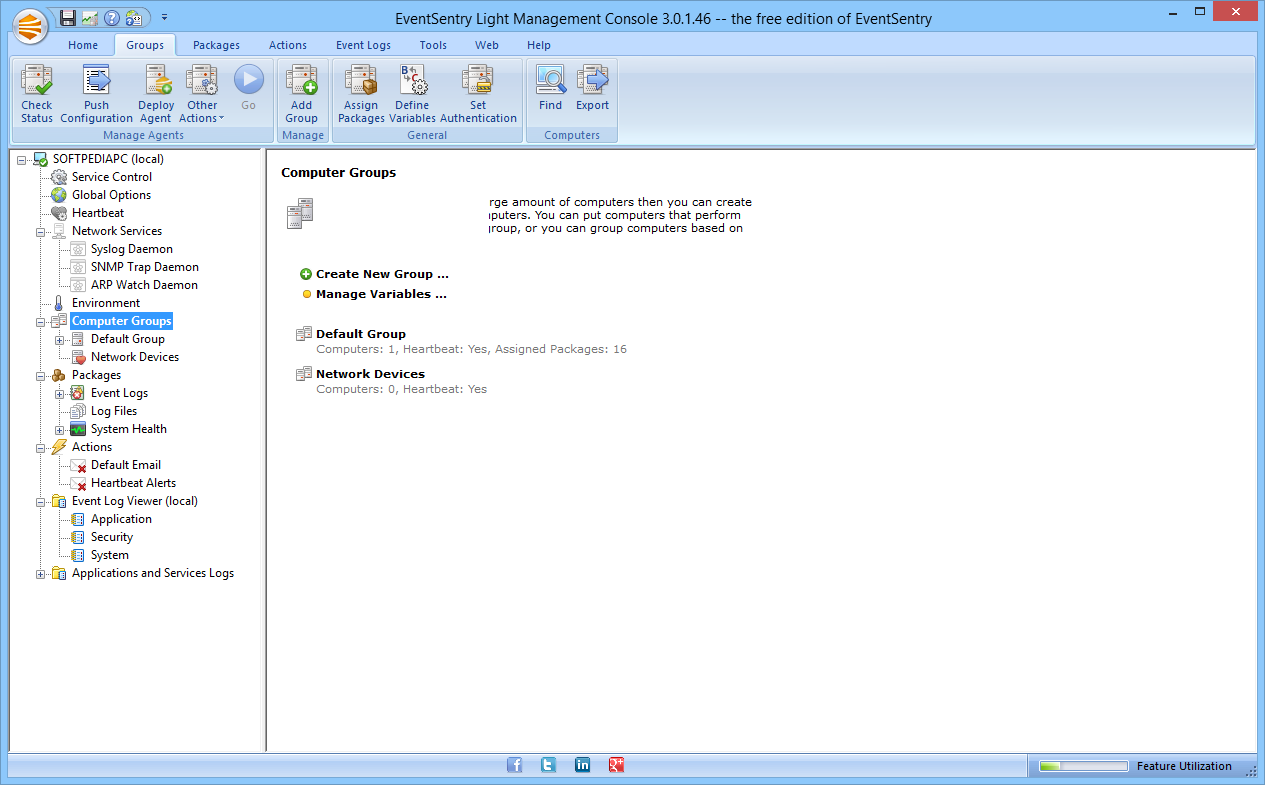This screenshot has height=785, width=1265.
Task: Collapse the Event Log Viewer (local) node
Action: pyautogui.click(x=41, y=501)
